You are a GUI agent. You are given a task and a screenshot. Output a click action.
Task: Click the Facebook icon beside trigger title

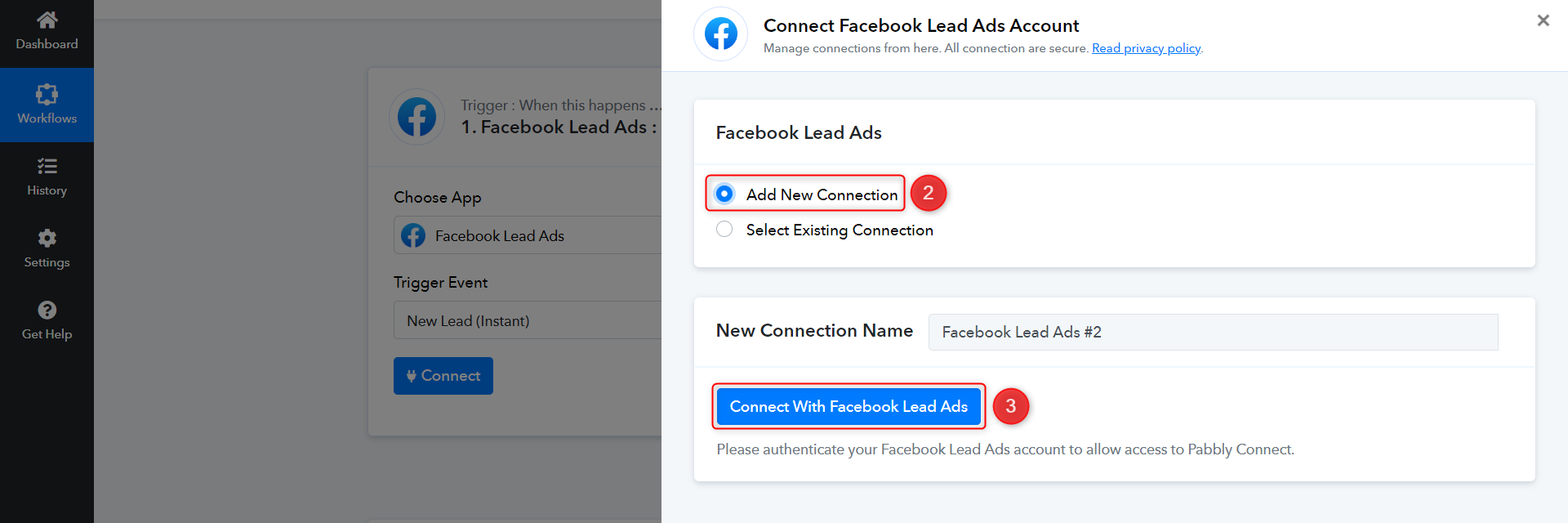tap(417, 117)
